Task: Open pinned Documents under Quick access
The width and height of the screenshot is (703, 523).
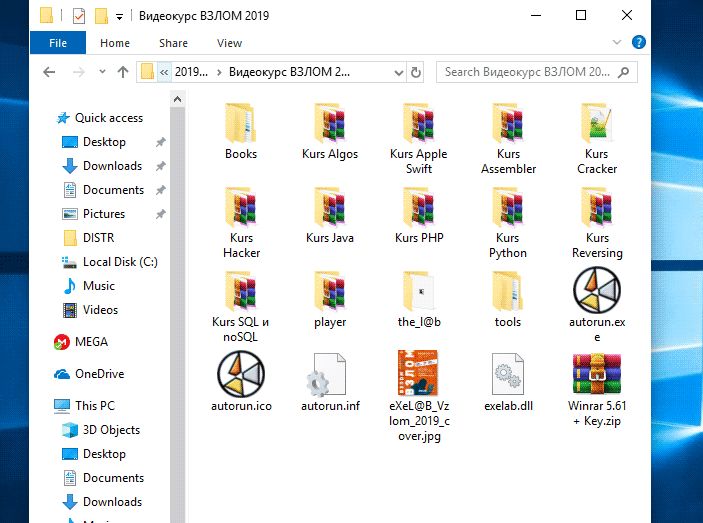Action: pos(113,190)
